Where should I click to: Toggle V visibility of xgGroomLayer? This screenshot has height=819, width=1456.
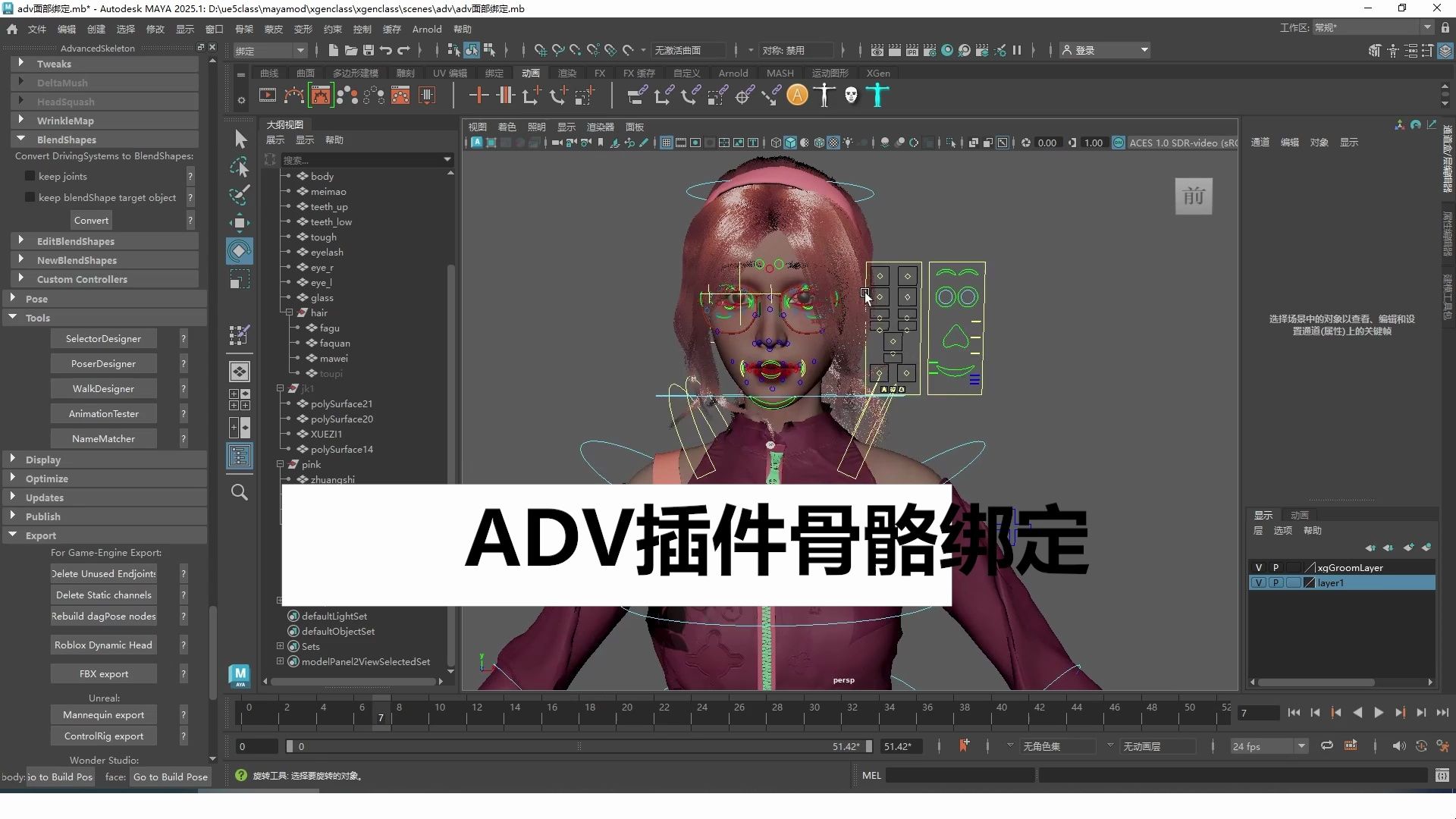click(x=1259, y=567)
